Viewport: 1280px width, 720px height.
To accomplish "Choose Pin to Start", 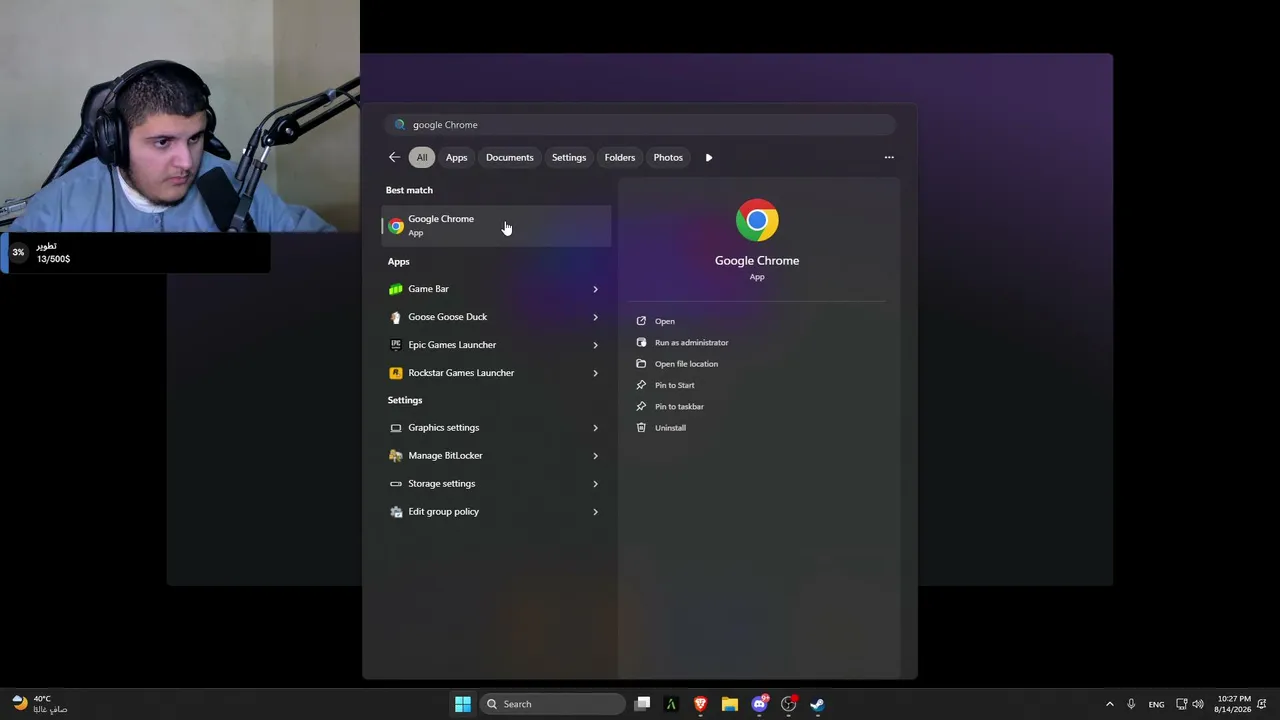I will click(674, 385).
